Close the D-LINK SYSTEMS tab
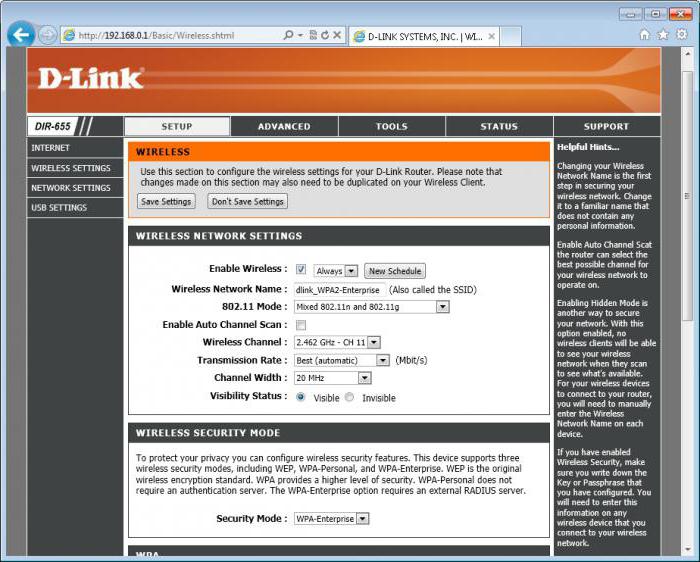The height and width of the screenshot is (562, 700). pyautogui.click(x=491, y=37)
